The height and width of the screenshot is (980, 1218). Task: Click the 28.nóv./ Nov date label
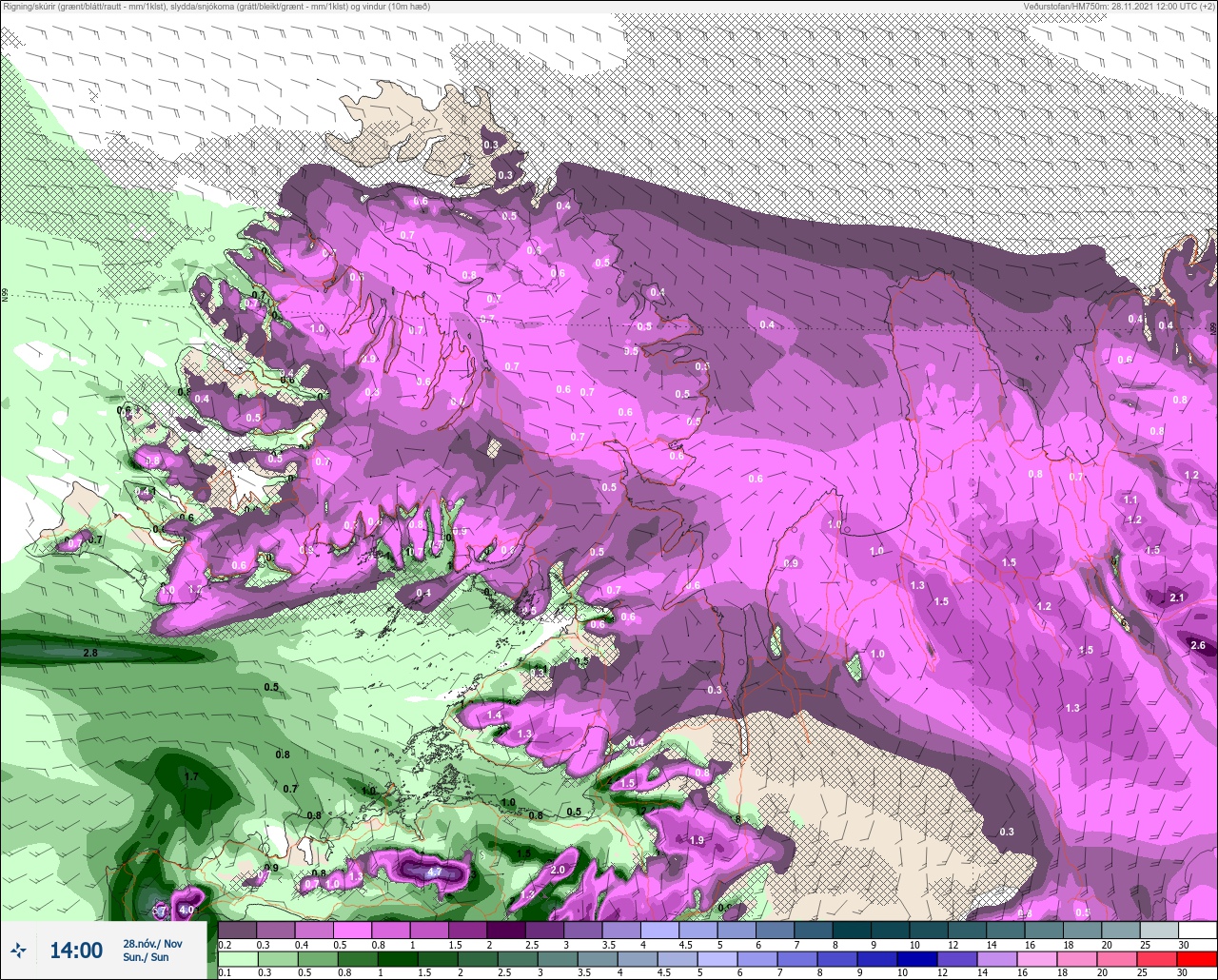point(152,944)
